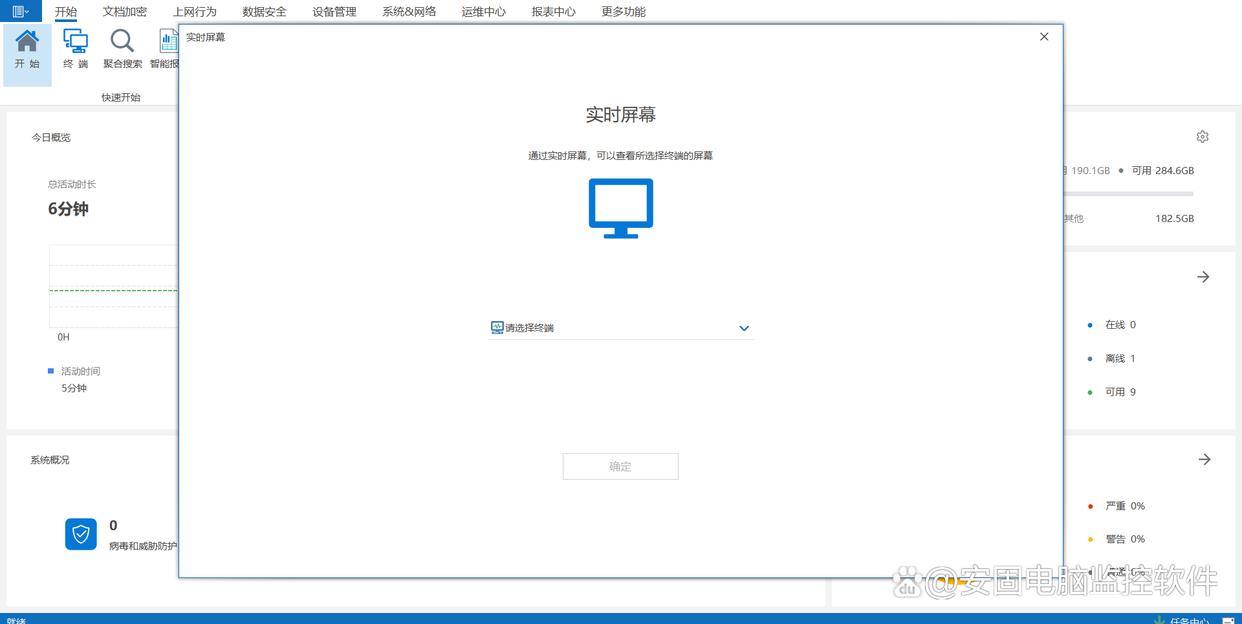Click the 今日概览 panel title
Viewport: 1242px width, 624px height.
(x=51, y=137)
